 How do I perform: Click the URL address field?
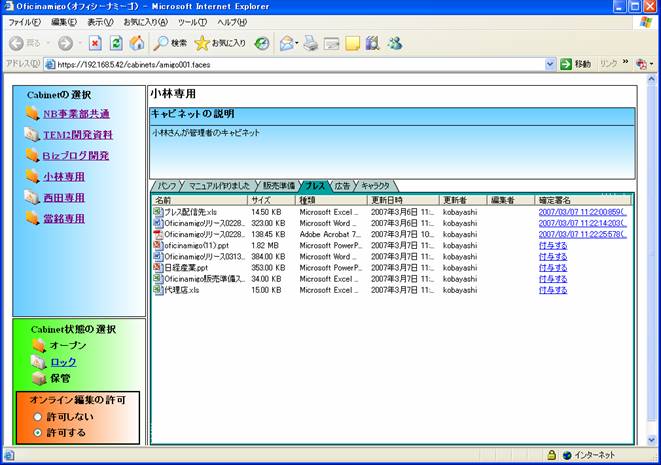coord(300,64)
